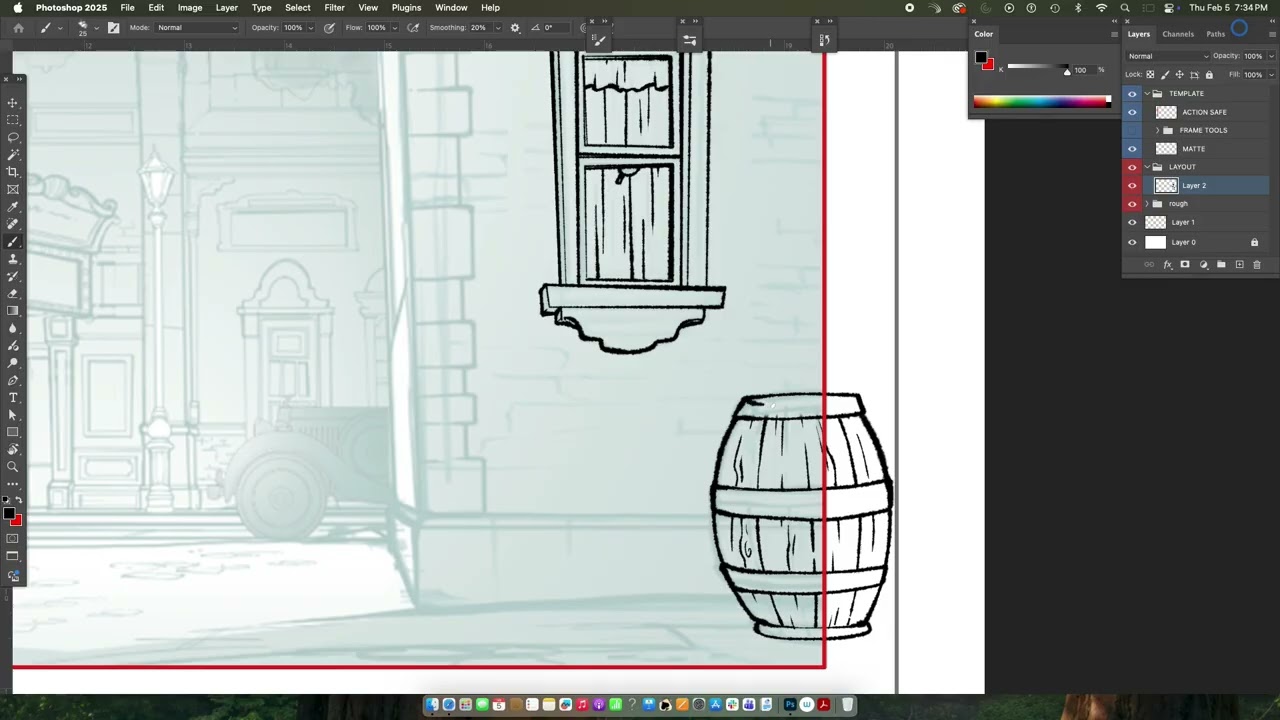Select the Frame tool
Viewport: 1280px width, 720px height.
click(x=13, y=189)
